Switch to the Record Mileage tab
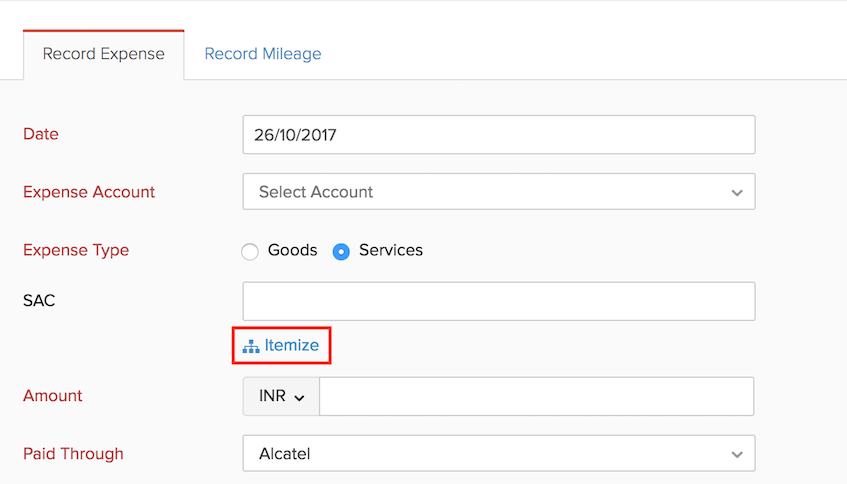Screen dimensions: 847x484 pos(263,54)
